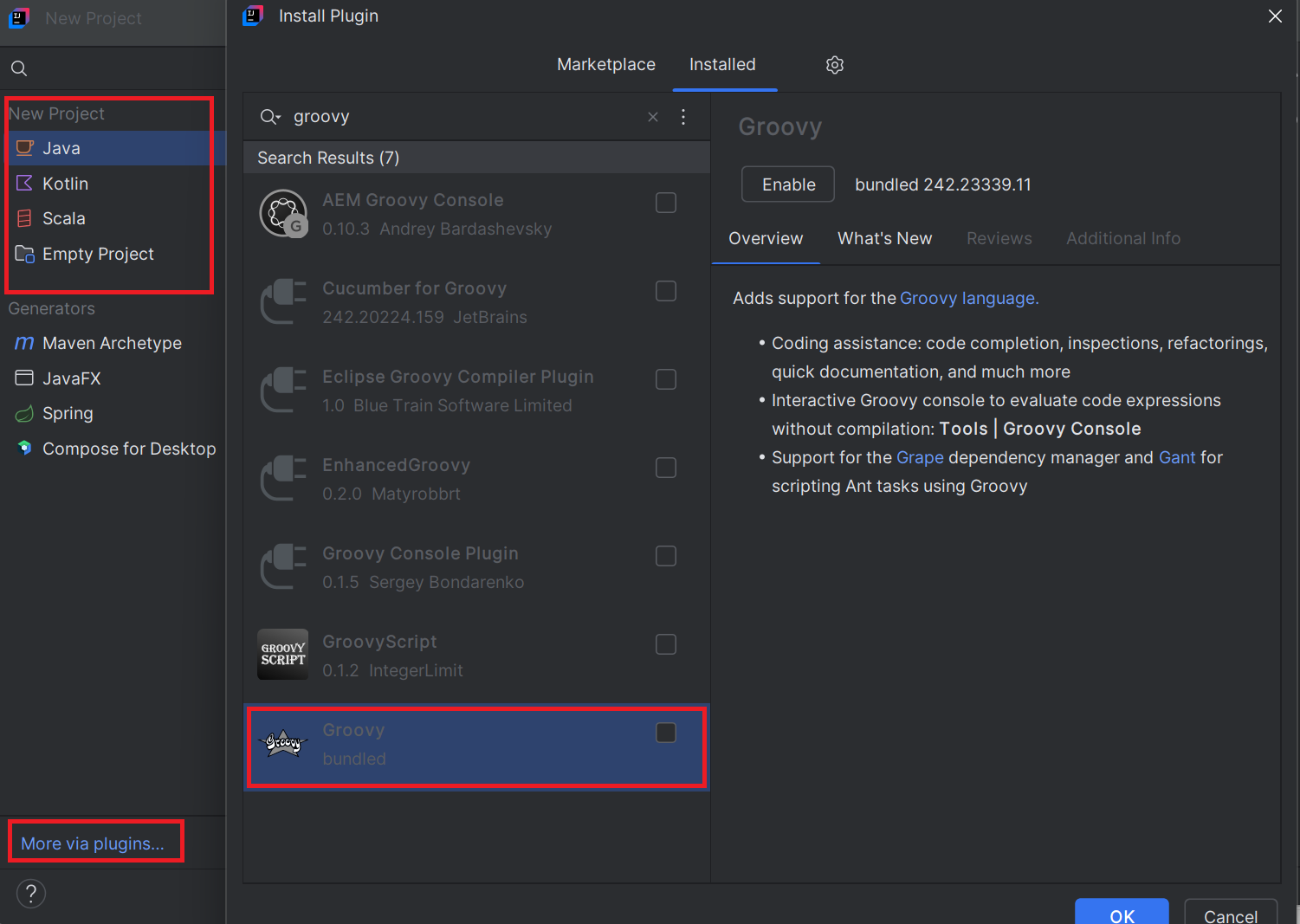Enable the Cucumber for Groovy checkbox
This screenshot has width=1300, height=924.
(665, 291)
